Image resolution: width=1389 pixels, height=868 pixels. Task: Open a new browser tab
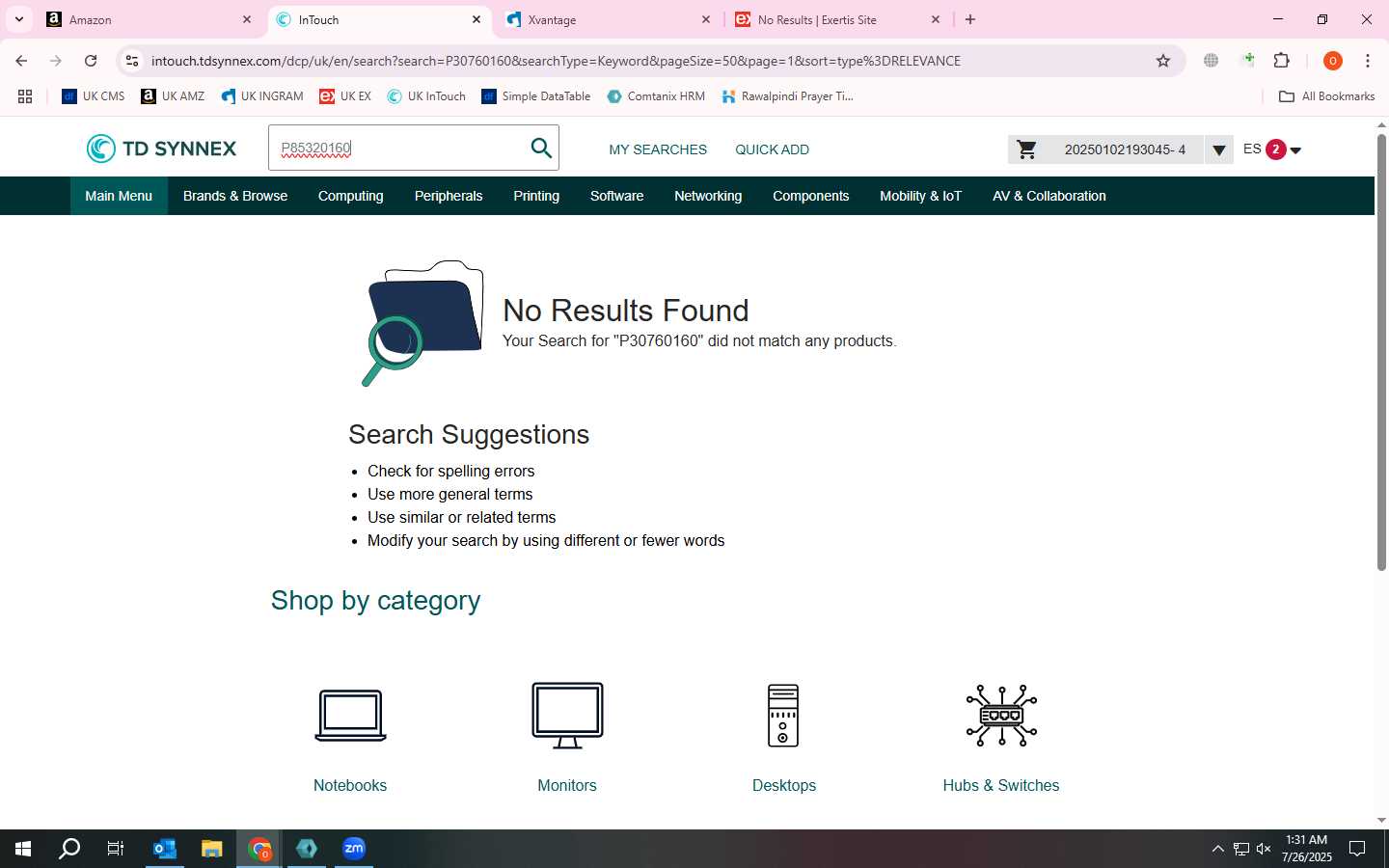[970, 19]
